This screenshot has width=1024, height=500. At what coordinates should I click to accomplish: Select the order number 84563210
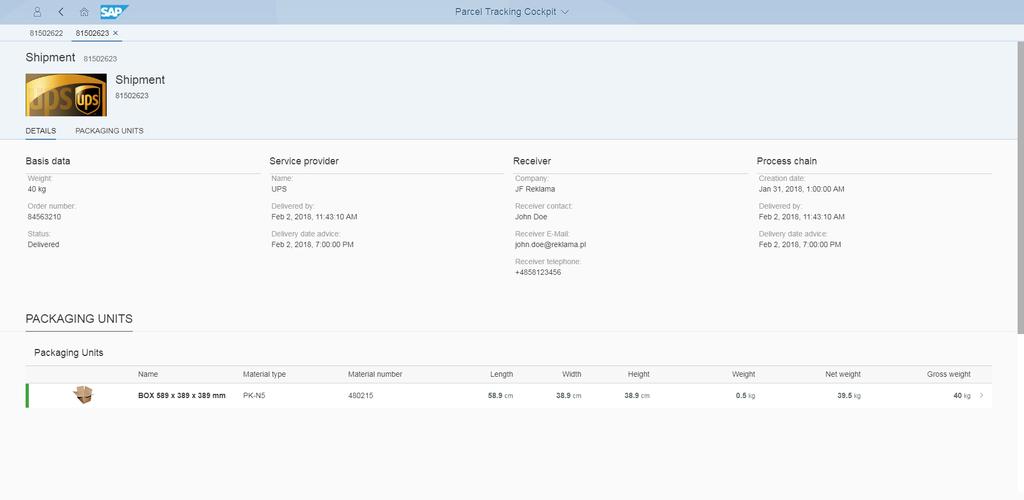(x=44, y=217)
